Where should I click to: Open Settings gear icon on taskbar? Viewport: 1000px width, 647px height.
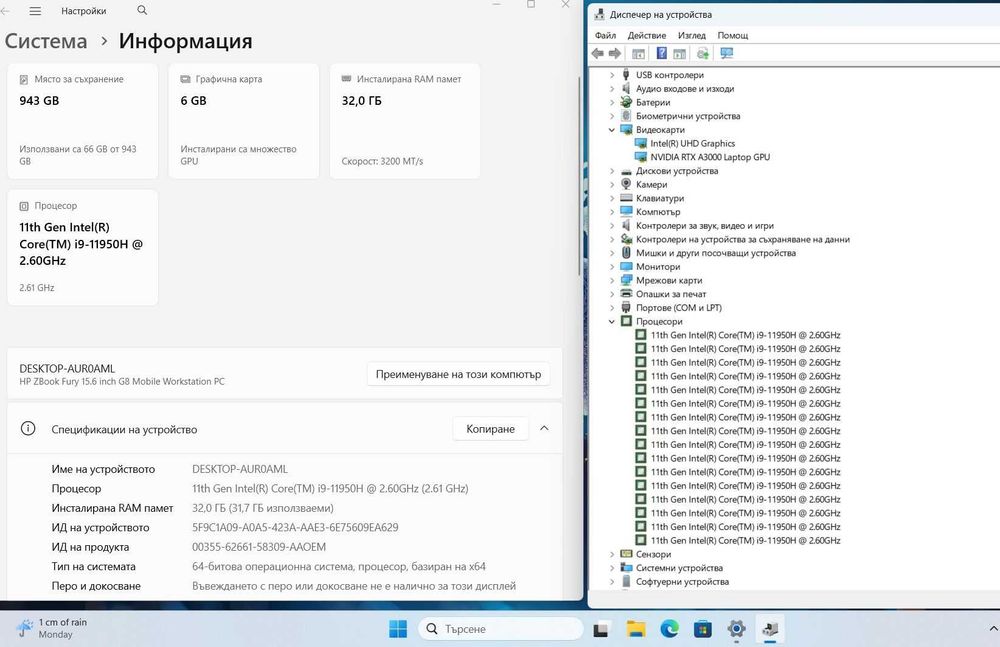736,629
